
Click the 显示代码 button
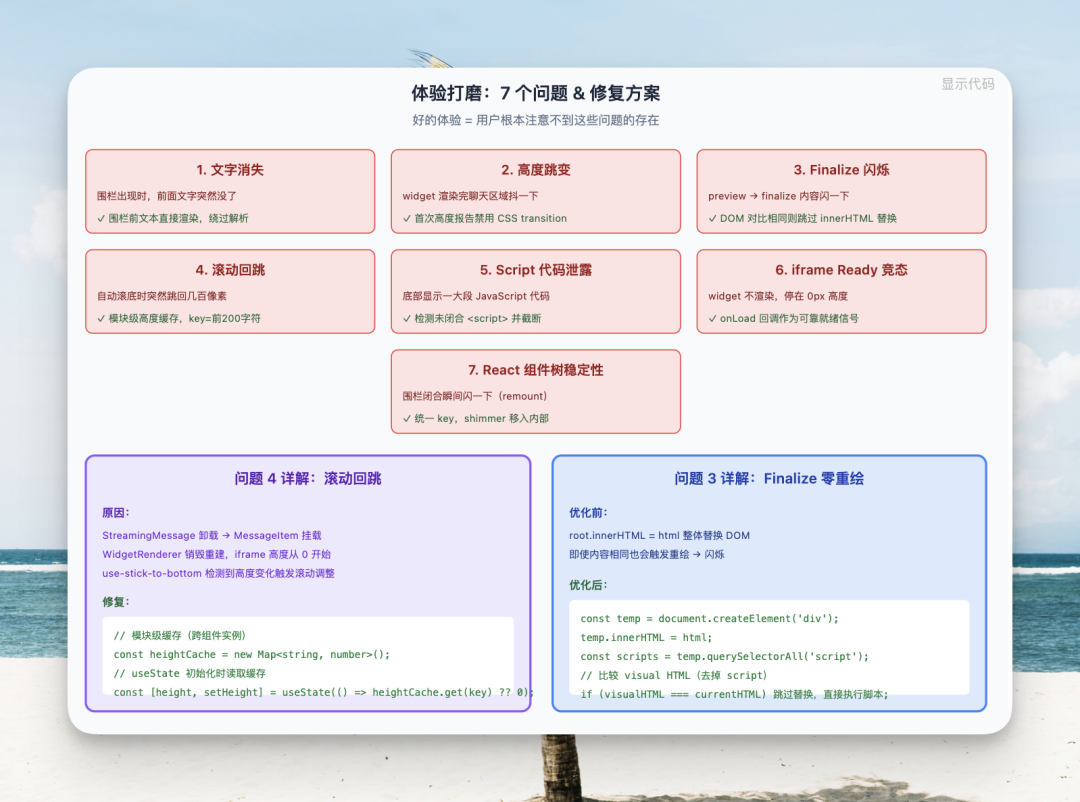coord(967,85)
